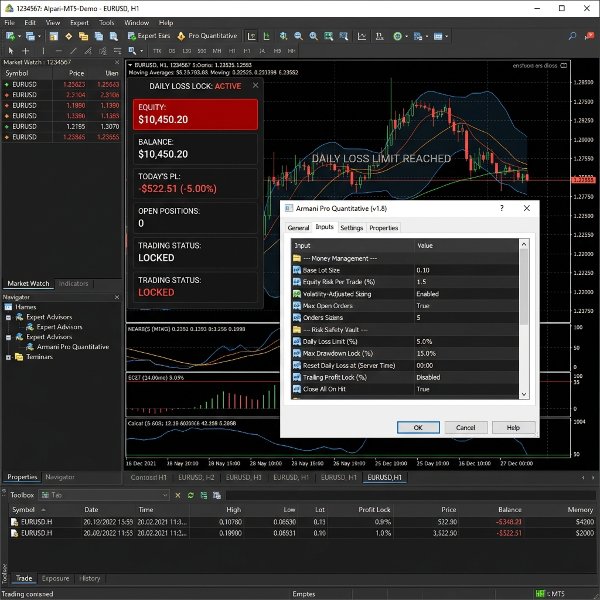Click the chart tabs scroll right arrow
Viewport: 600px width, 600px height.
tap(593, 478)
